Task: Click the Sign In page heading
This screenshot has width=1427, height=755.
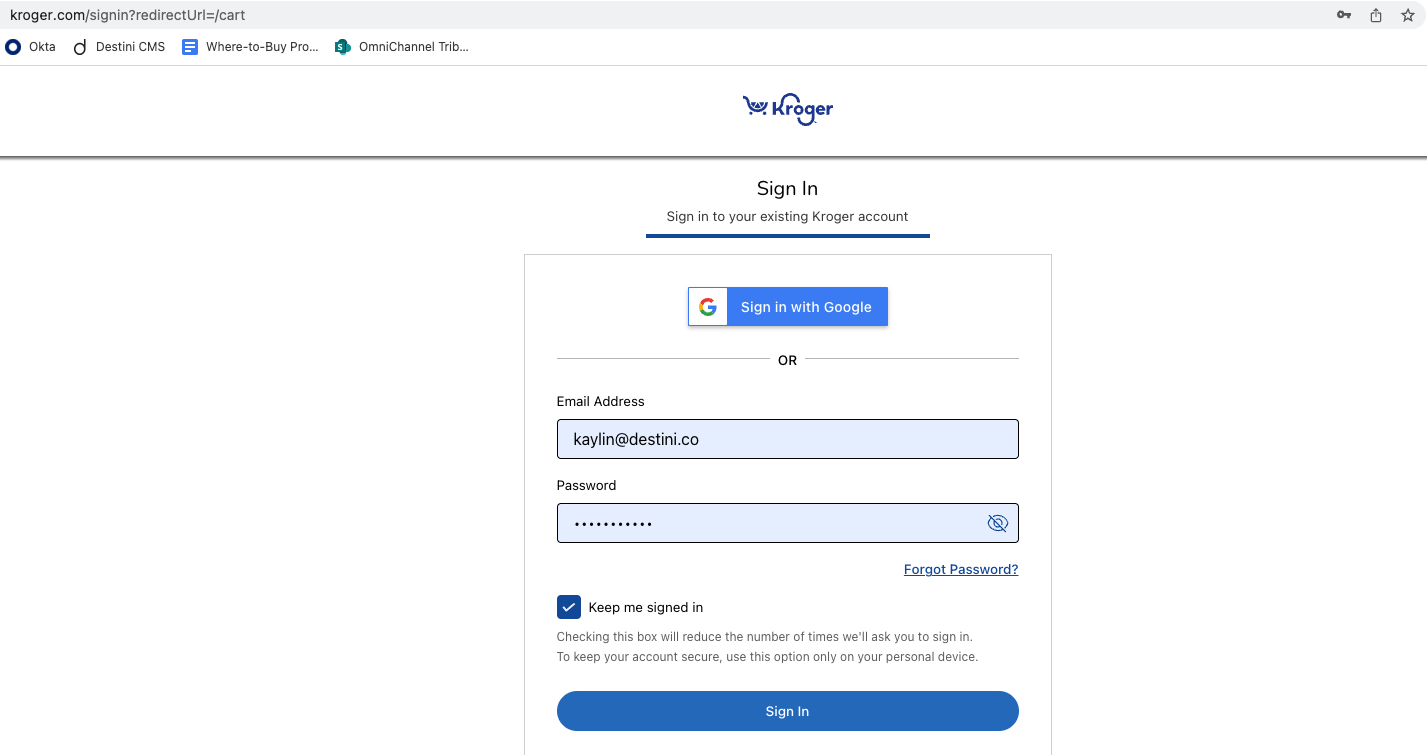Action: pyautogui.click(x=788, y=188)
